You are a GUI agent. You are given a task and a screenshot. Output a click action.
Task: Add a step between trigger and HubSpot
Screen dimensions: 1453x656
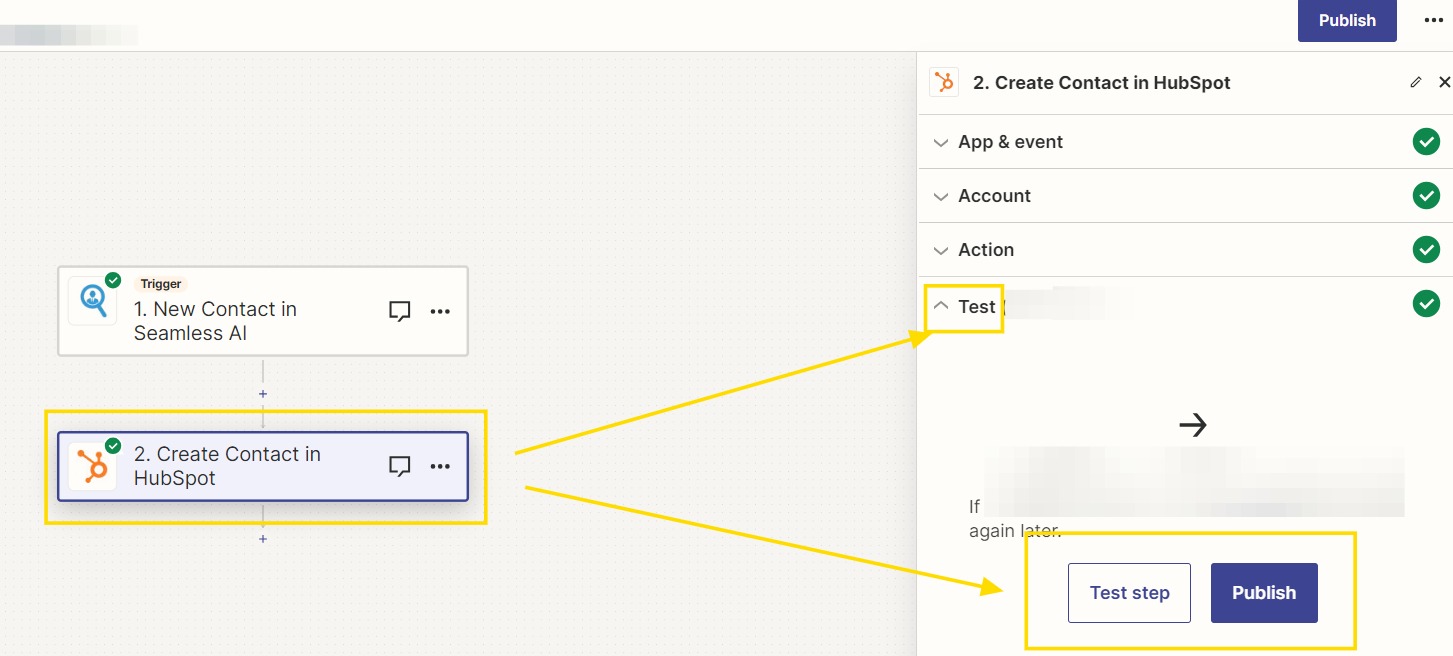263,394
